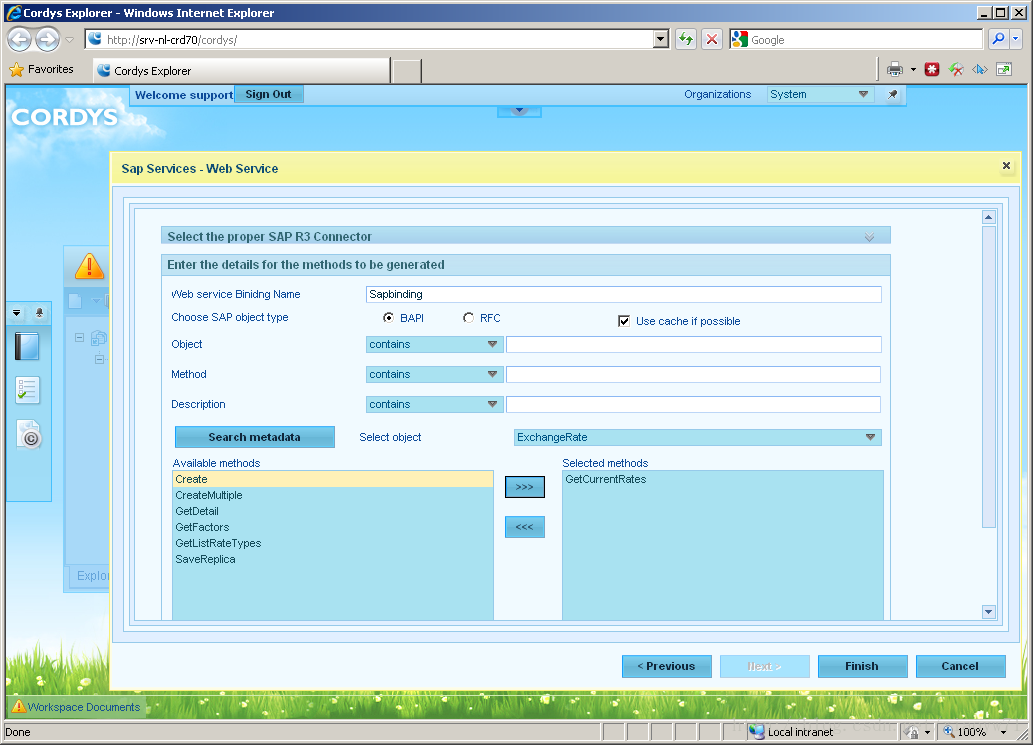The width and height of the screenshot is (1033, 745).
Task: Click the dialog scrollbar up arrow
Action: [988, 217]
